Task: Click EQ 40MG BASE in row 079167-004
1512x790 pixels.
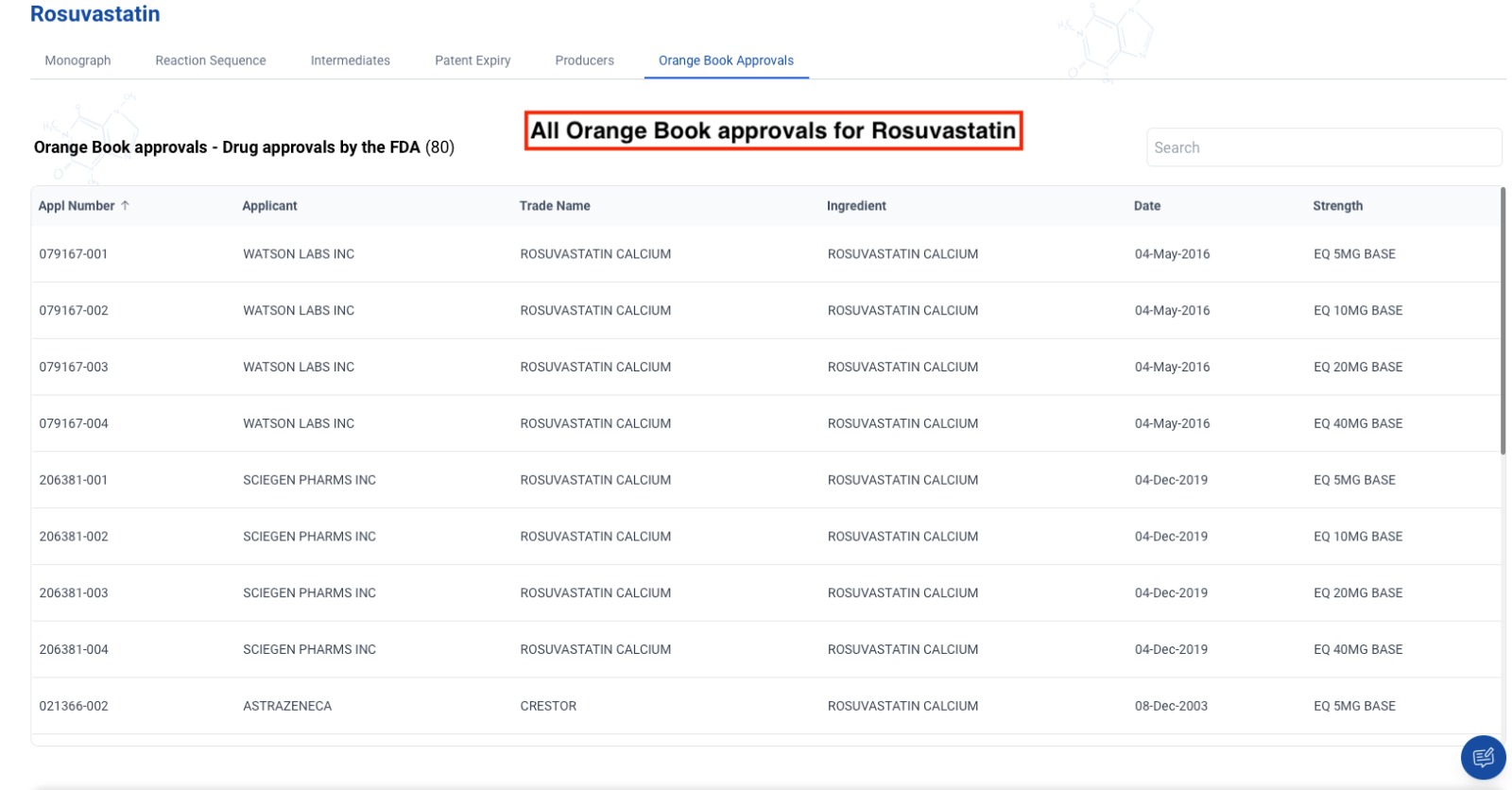Action: [x=1358, y=424]
